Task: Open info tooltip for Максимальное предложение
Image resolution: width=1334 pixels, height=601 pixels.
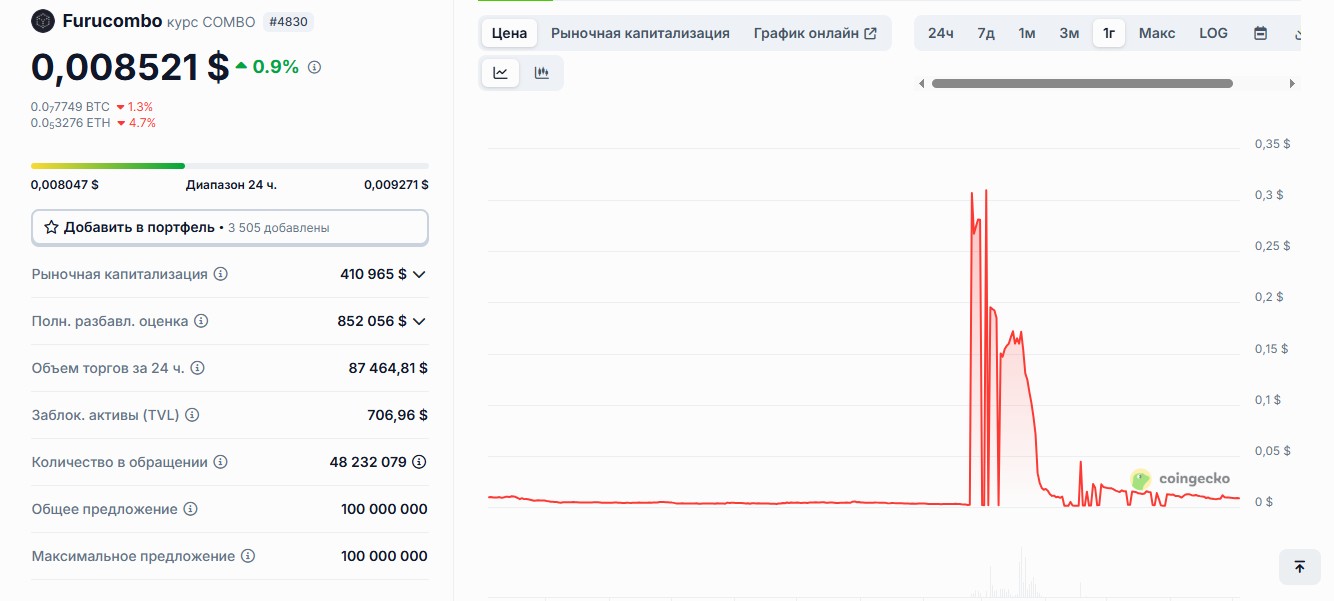Action: coord(248,556)
